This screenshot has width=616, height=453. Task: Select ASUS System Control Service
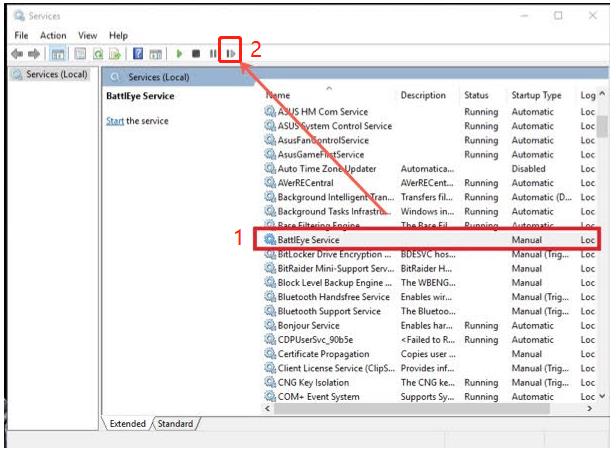pyautogui.click(x=429, y=126)
